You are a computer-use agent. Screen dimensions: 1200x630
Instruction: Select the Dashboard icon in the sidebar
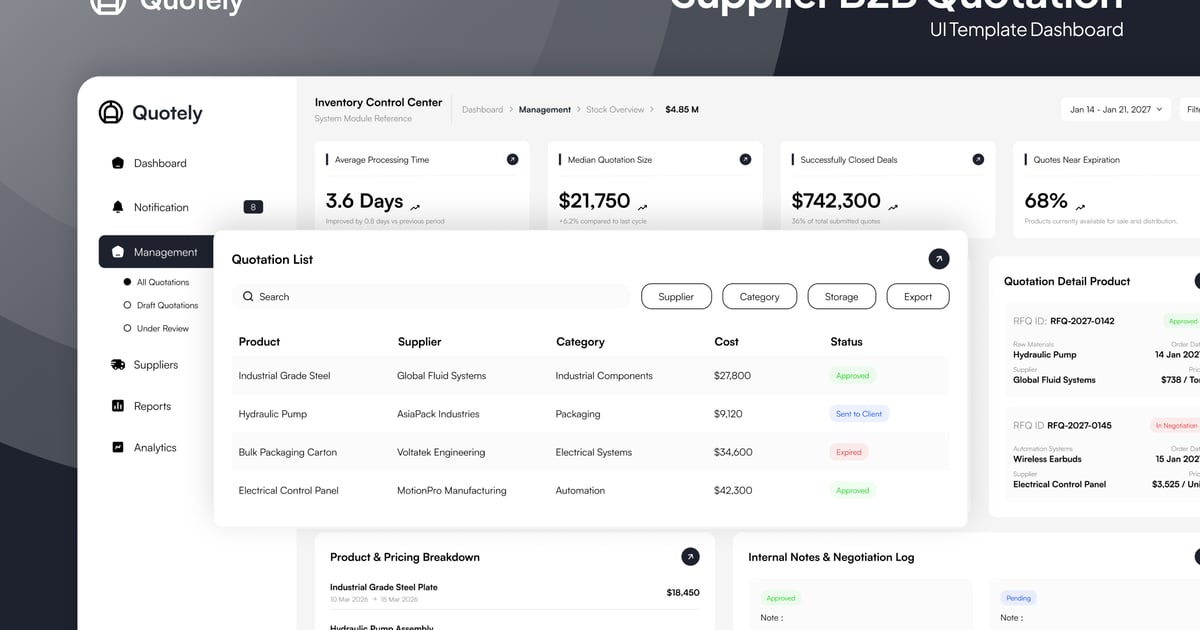(118, 163)
